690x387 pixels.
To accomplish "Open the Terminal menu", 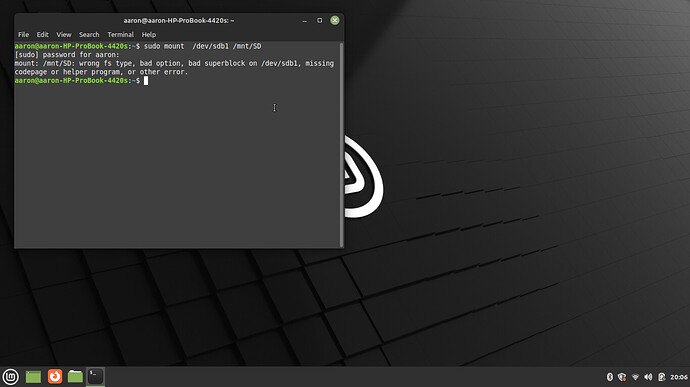I will click(x=121, y=34).
